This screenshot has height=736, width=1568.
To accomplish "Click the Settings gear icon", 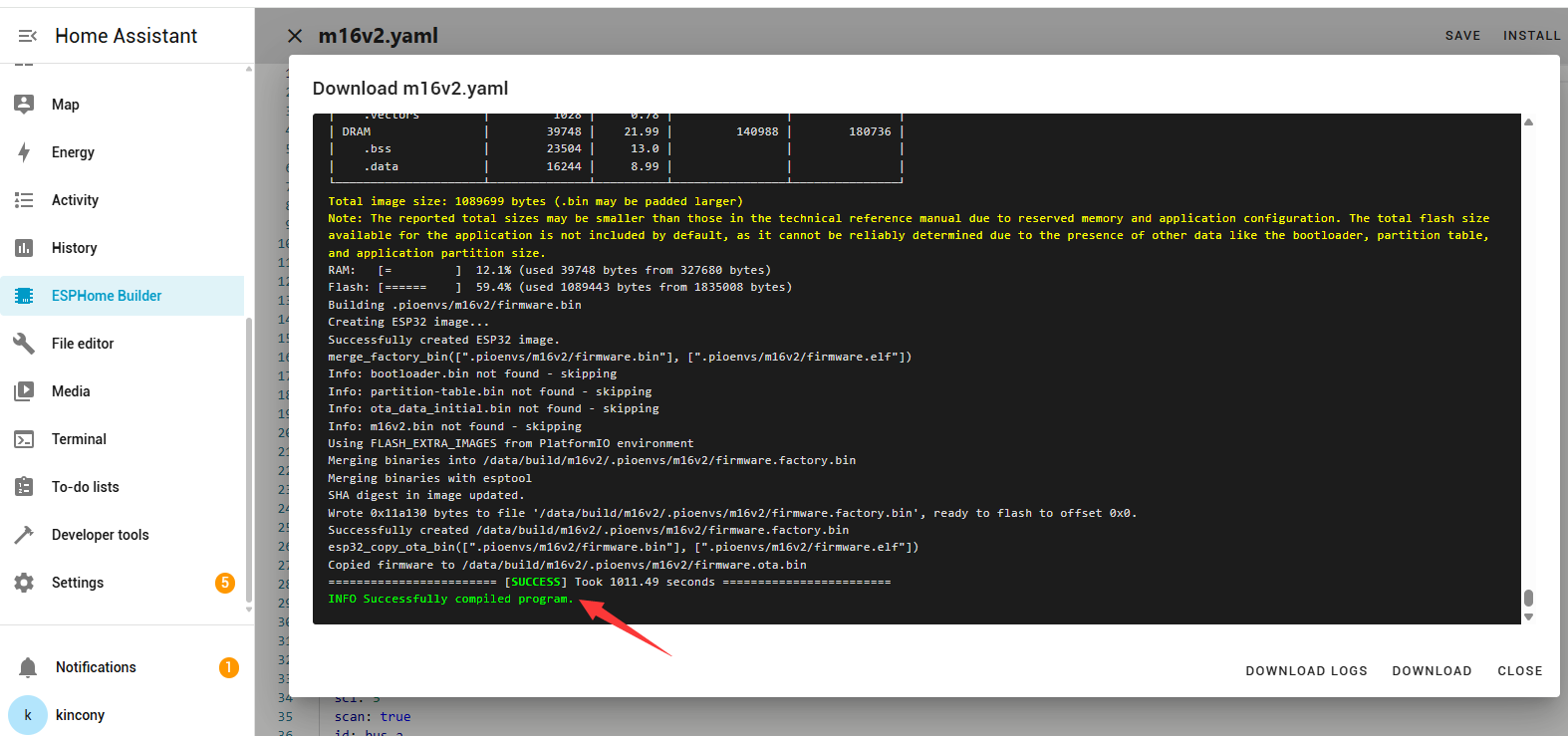I will [x=25, y=583].
